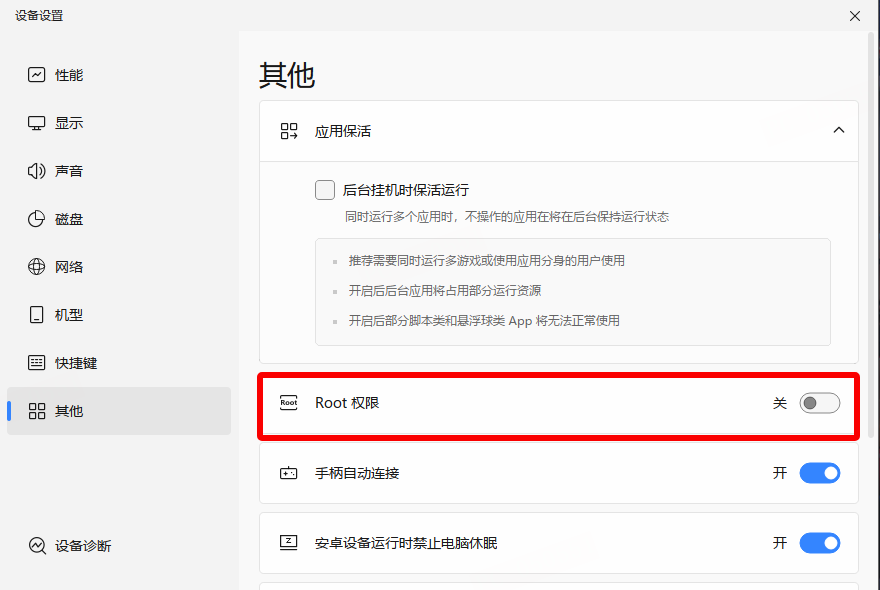Click the Display (显示) monitor icon
Image resolution: width=880 pixels, height=590 pixels.
pyautogui.click(x=37, y=123)
